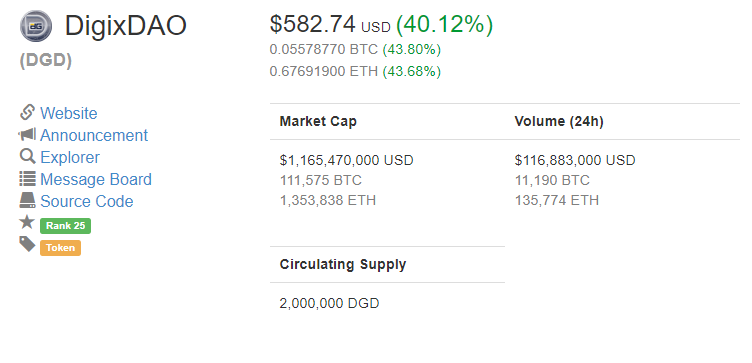
Task: Click the DigixDAO coin logo icon
Action: (36, 26)
